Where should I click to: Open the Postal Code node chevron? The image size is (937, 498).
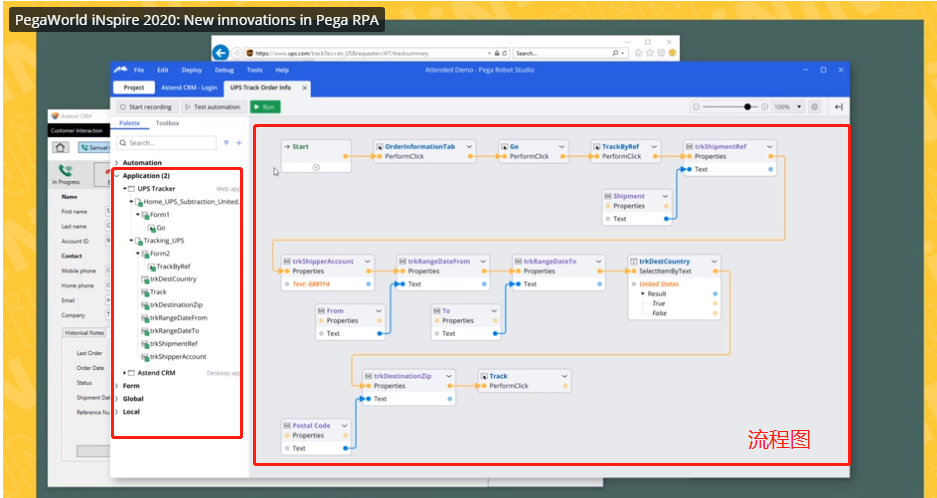(344, 426)
